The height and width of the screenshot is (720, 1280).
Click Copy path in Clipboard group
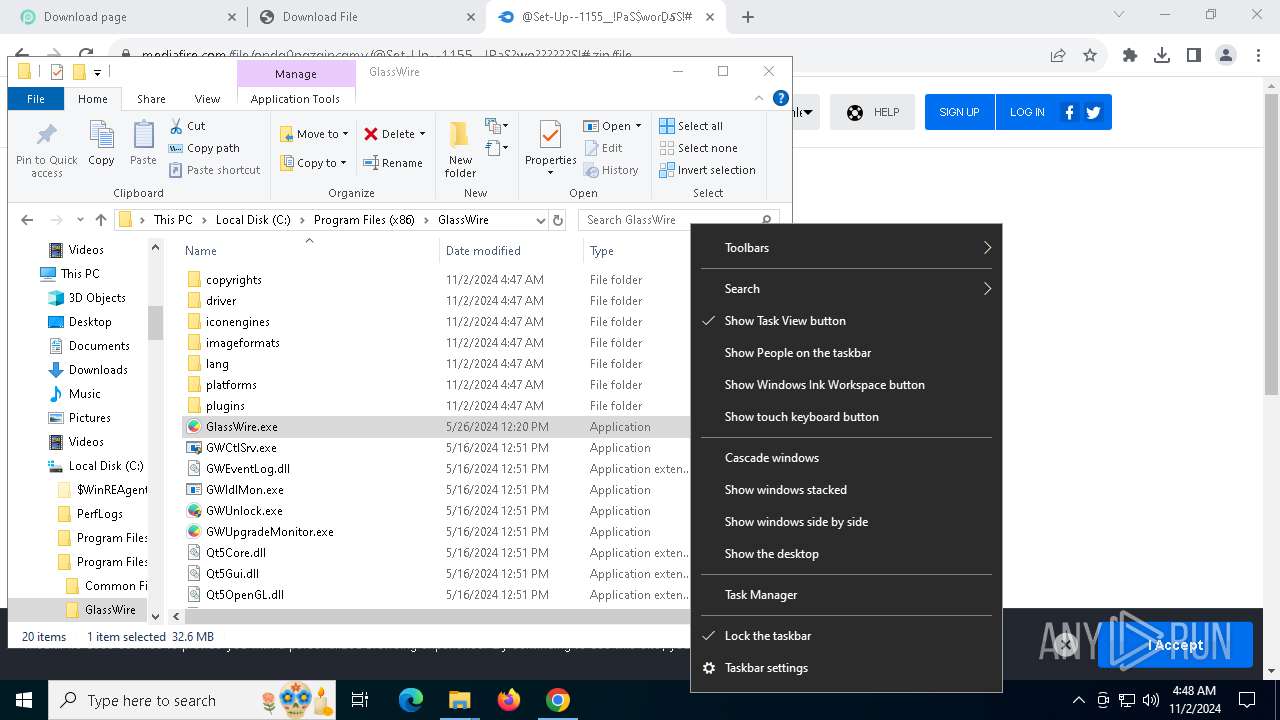tap(204, 148)
